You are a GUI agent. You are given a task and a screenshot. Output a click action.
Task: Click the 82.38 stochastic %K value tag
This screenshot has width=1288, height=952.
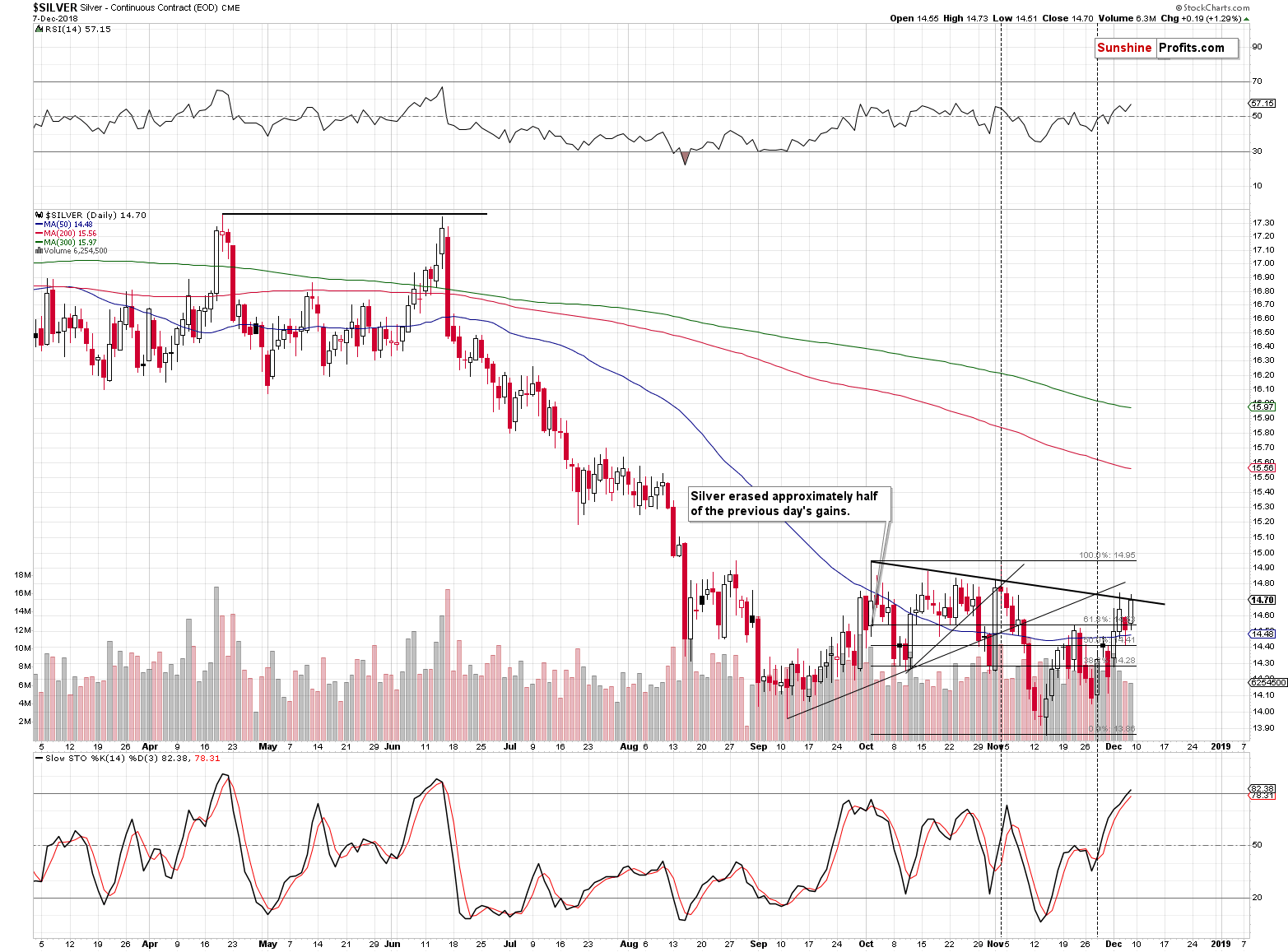click(x=1262, y=788)
